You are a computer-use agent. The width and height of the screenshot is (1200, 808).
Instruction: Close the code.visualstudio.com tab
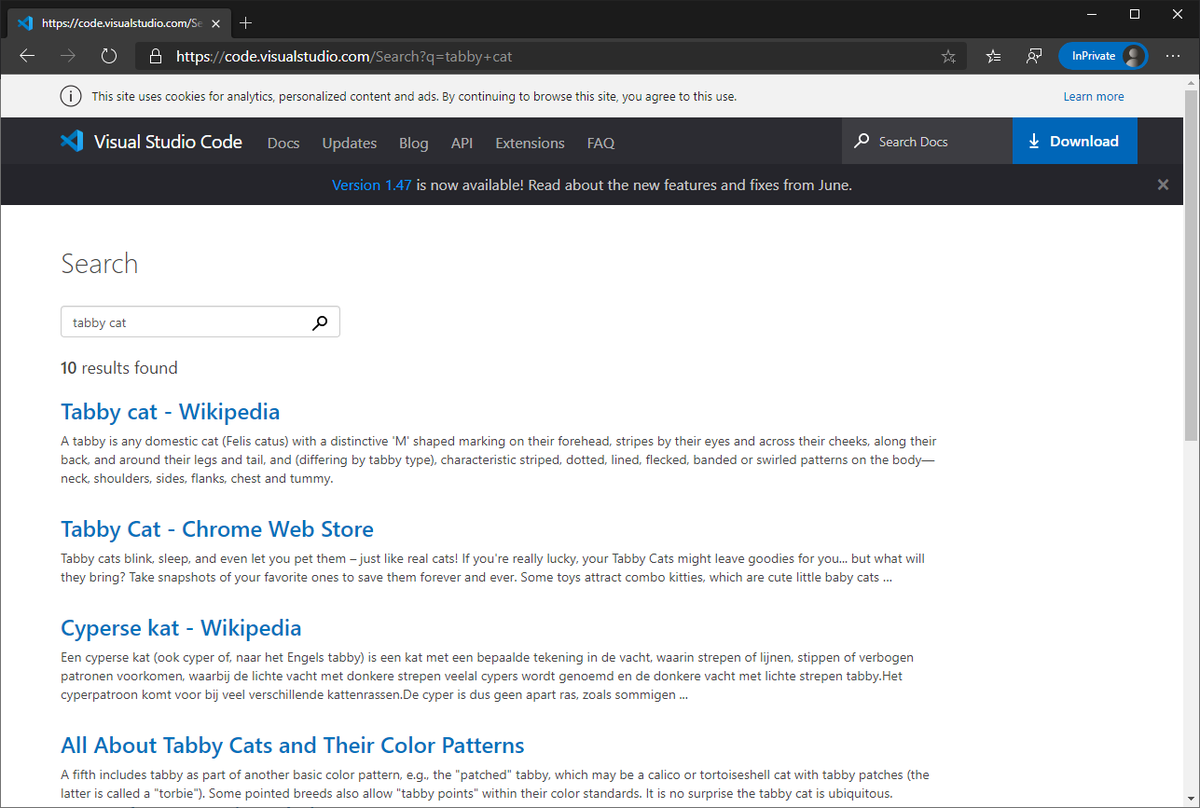216,23
